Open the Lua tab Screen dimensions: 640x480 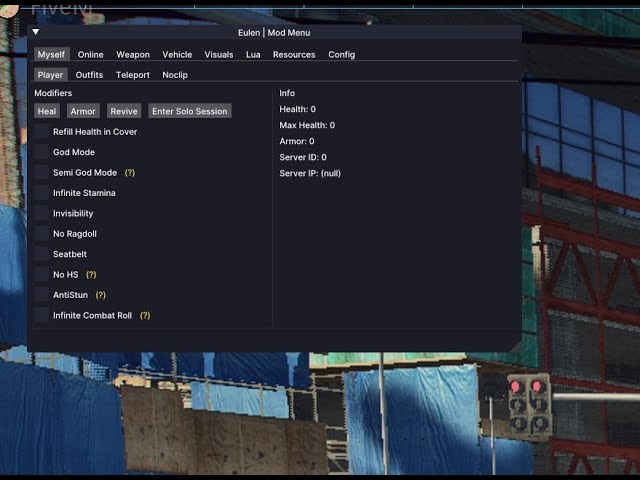253,54
